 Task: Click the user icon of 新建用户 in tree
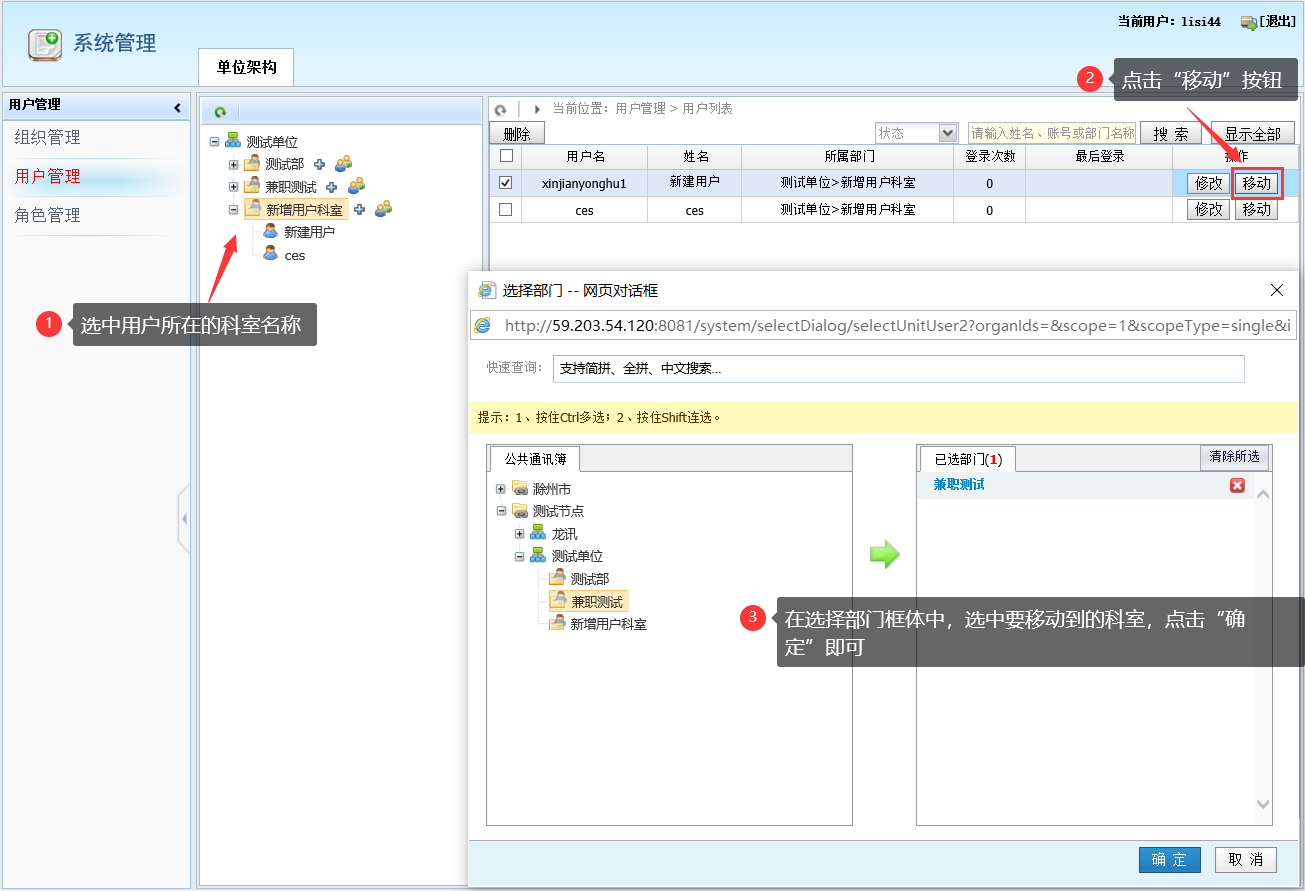pyautogui.click(x=270, y=231)
